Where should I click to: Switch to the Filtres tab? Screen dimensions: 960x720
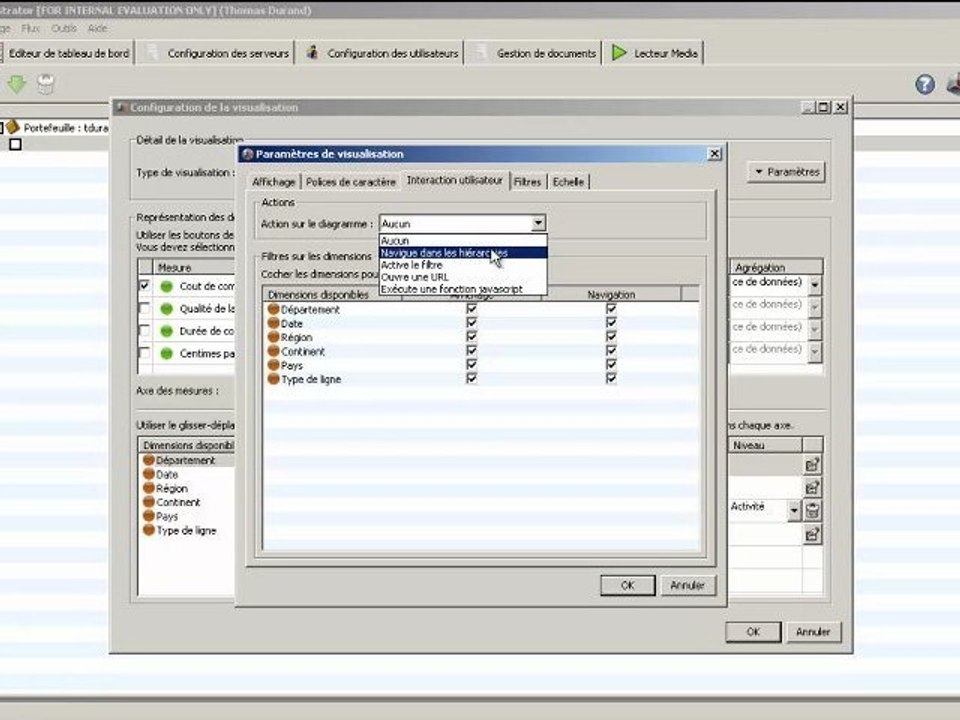tap(527, 182)
